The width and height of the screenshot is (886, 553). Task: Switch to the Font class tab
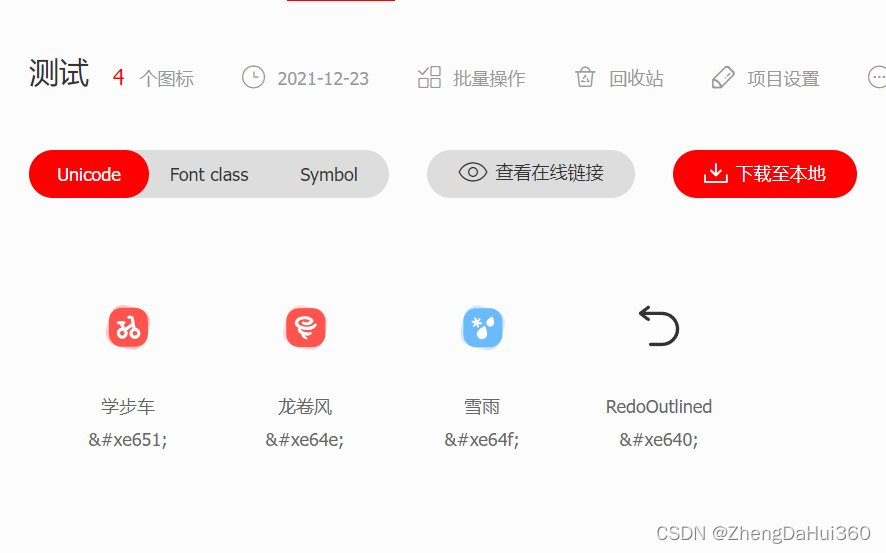tap(209, 175)
